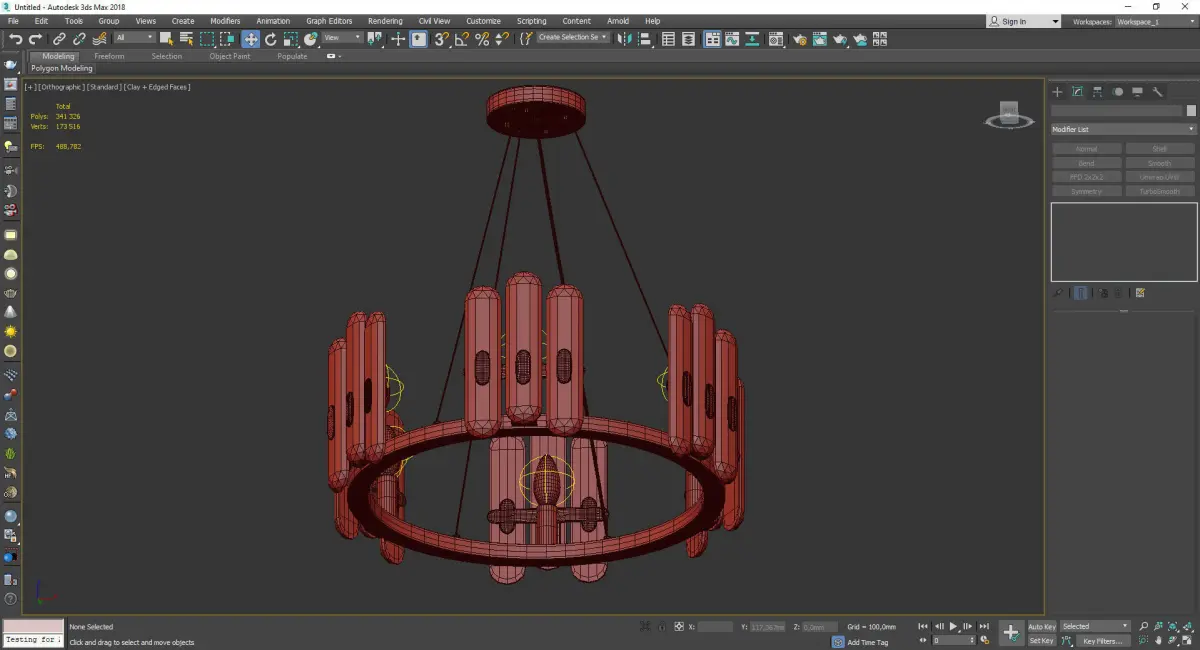Image resolution: width=1200 pixels, height=650 pixels.
Task: Toggle Absolute/Offset transform mode icon
Action: coord(679,626)
